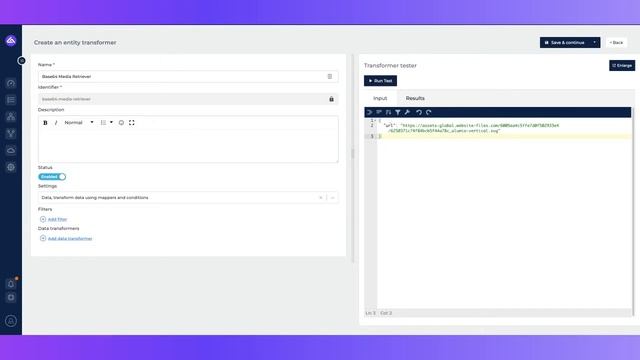This screenshot has width=640, height=360.
Task: Click plus icon beside Add data transformer
Action: click(x=43, y=238)
